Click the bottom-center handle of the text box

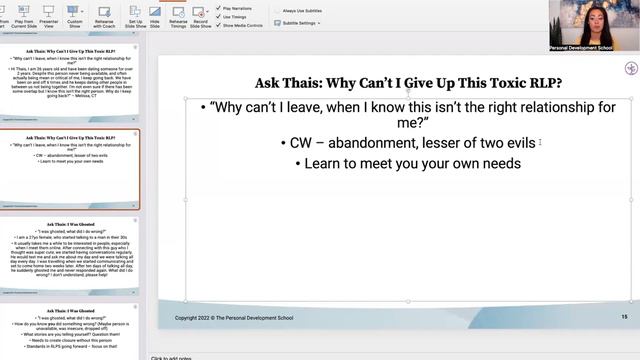408,301
